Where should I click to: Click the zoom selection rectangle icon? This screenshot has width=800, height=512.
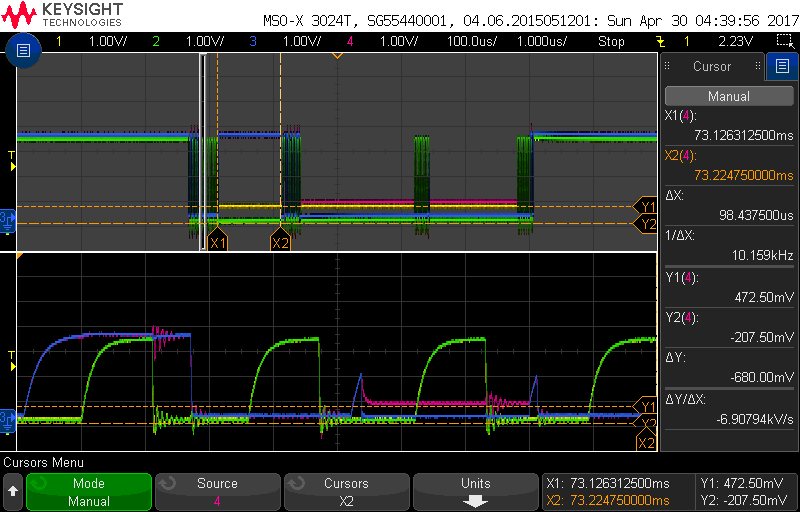click(783, 41)
